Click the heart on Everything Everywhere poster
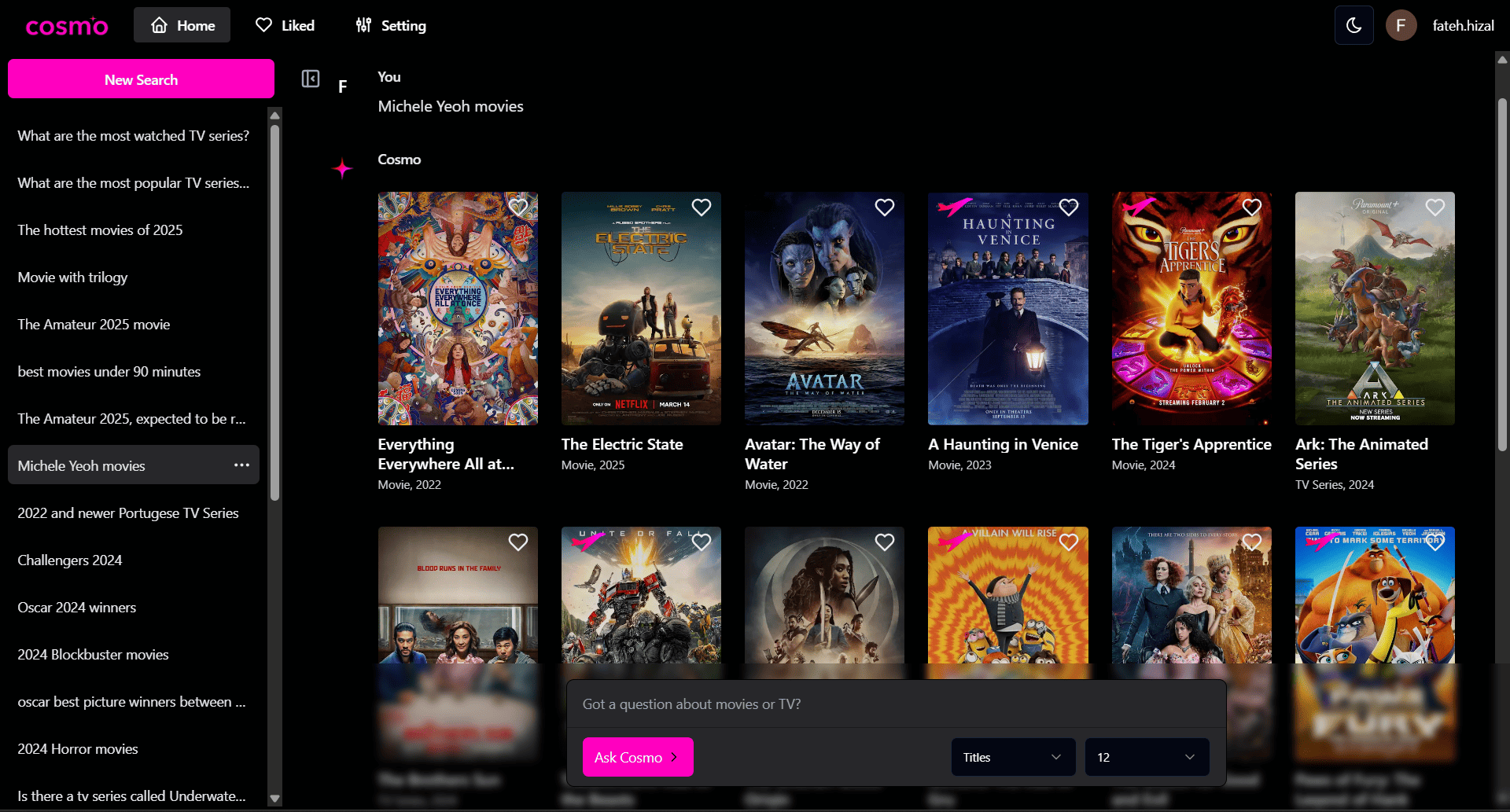The height and width of the screenshot is (812, 1510). (517, 208)
